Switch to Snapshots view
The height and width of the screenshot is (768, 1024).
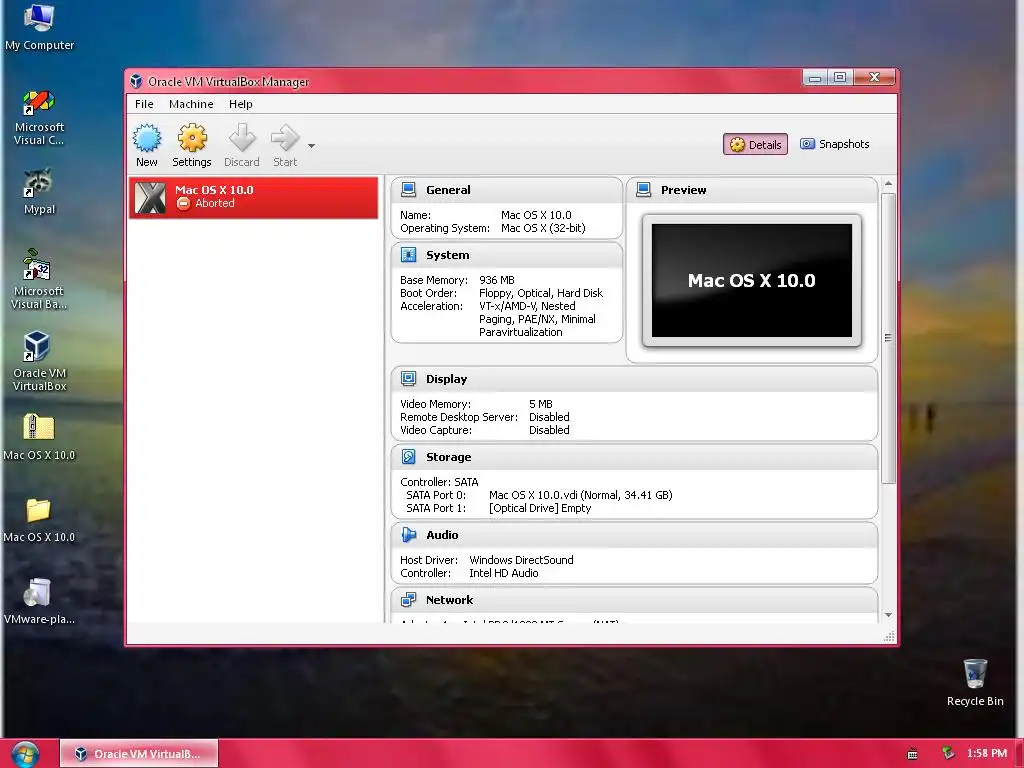pos(835,144)
